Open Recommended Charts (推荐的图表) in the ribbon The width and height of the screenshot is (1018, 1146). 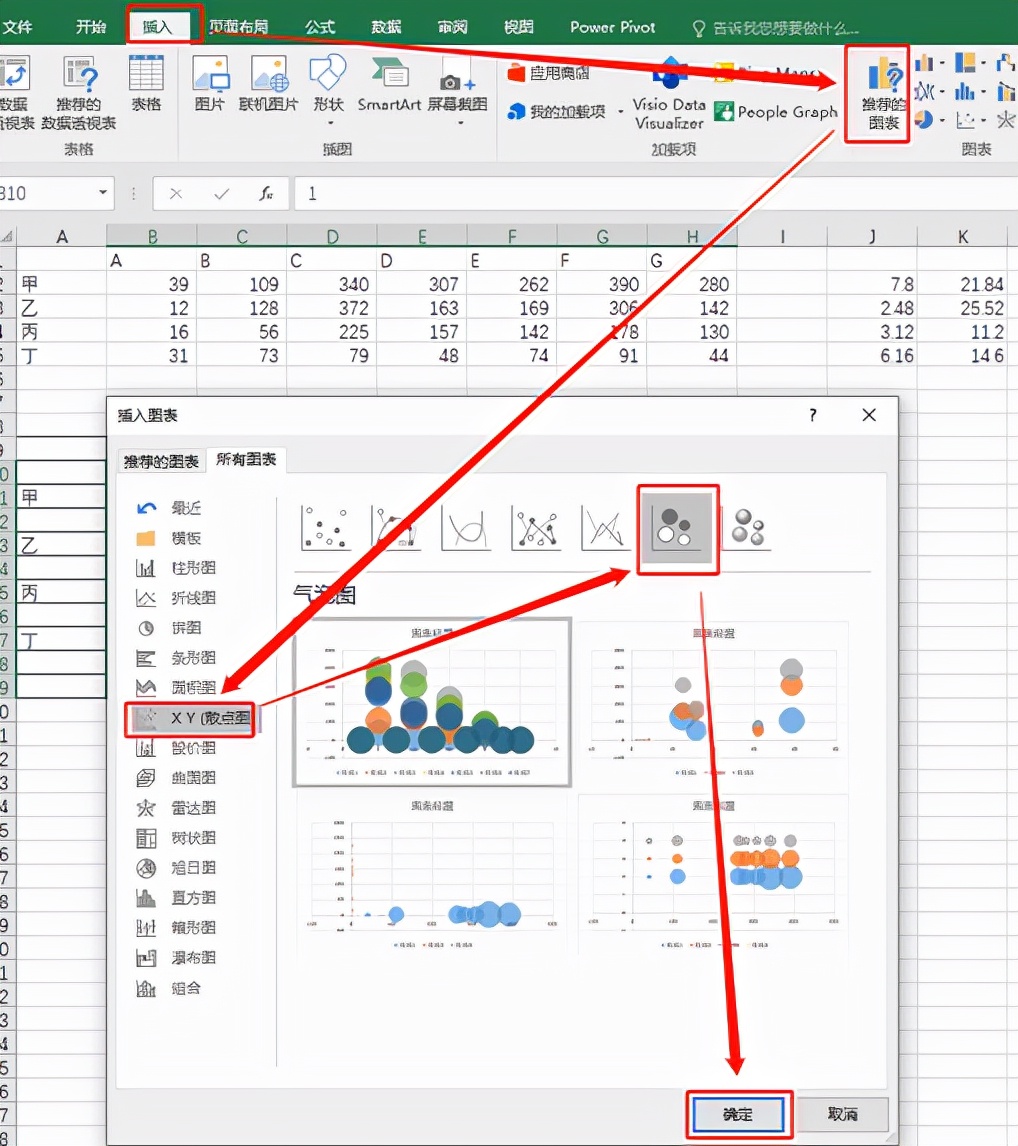876,93
